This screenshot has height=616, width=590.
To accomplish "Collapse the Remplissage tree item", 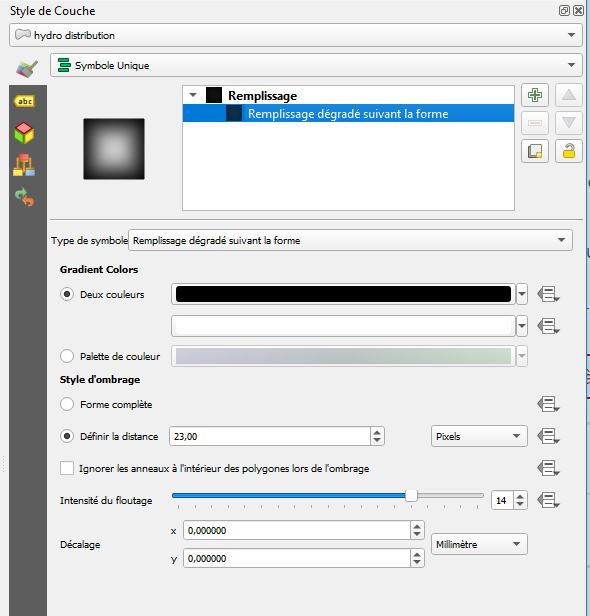I will point(193,95).
